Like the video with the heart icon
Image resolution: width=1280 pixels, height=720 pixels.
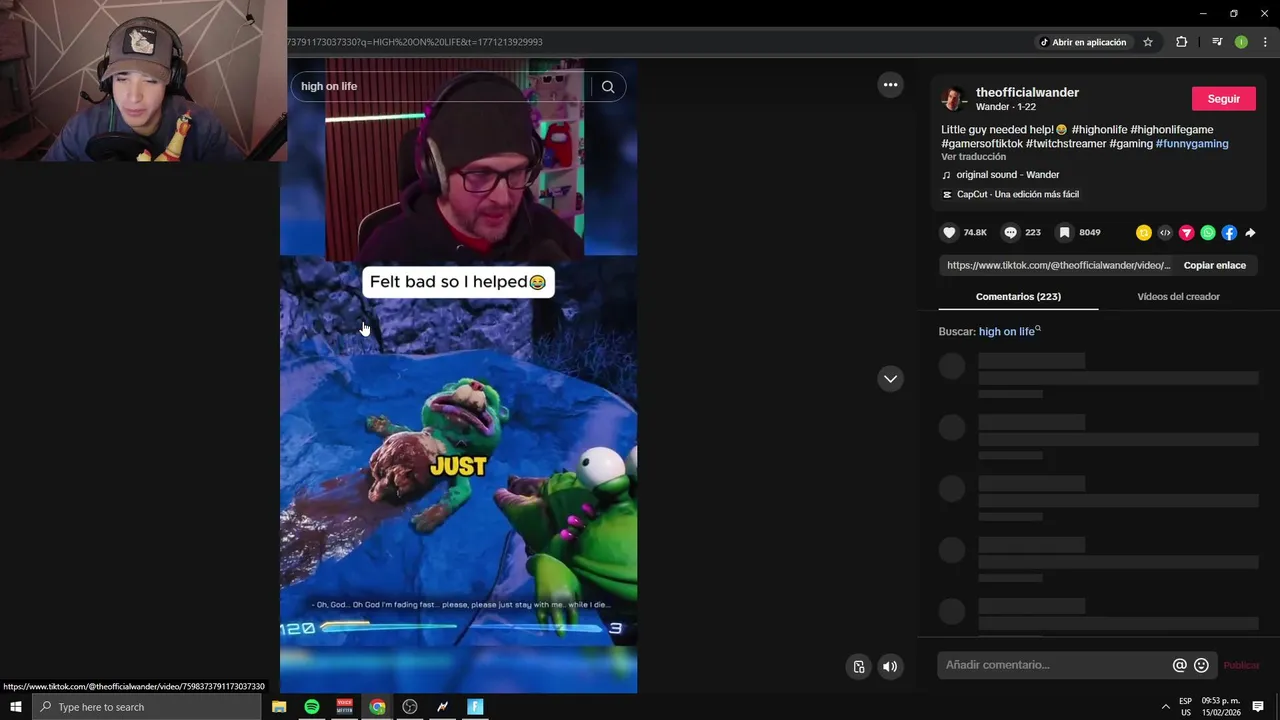click(x=949, y=232)
